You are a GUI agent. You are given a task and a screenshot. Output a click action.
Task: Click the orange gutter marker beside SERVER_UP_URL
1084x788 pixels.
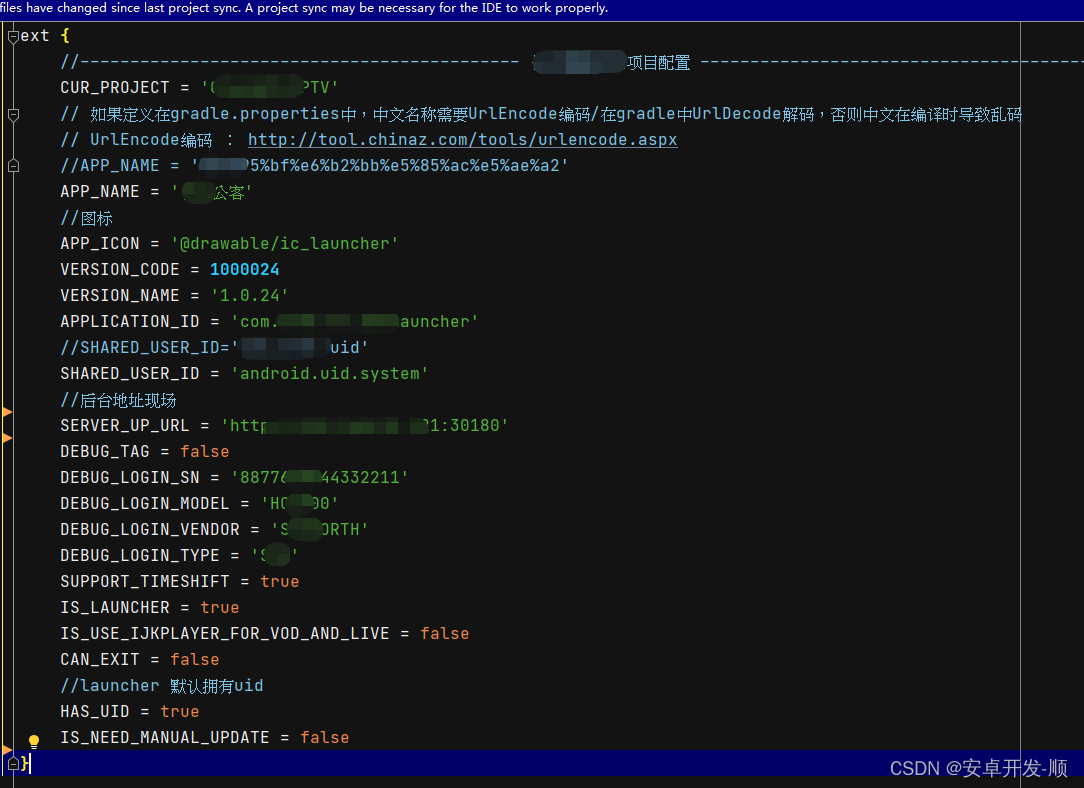click(x=6, y=411)
